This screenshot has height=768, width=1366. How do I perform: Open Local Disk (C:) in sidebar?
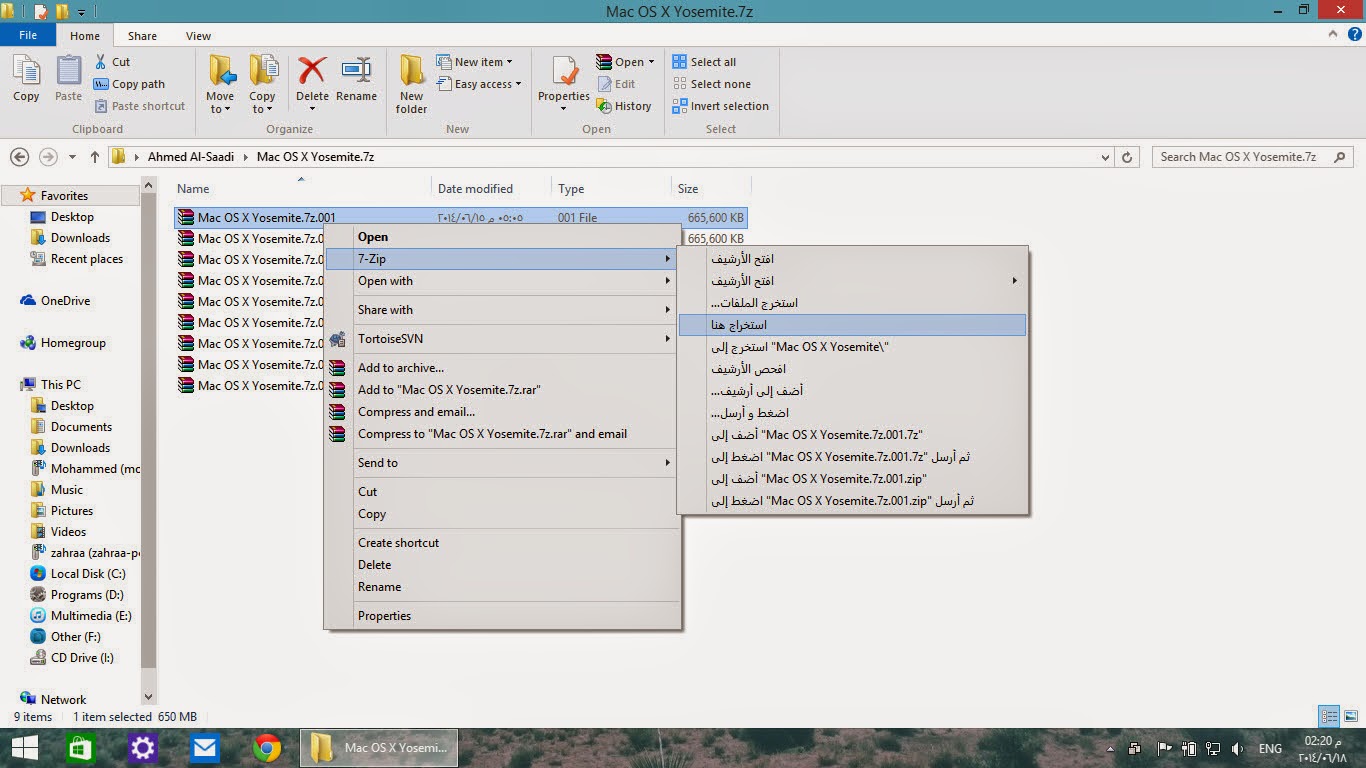click(88, 574)
